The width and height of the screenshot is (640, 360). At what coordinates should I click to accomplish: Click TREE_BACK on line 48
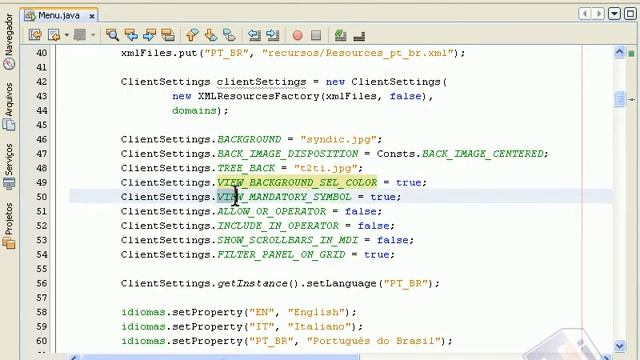coord(246,168)
